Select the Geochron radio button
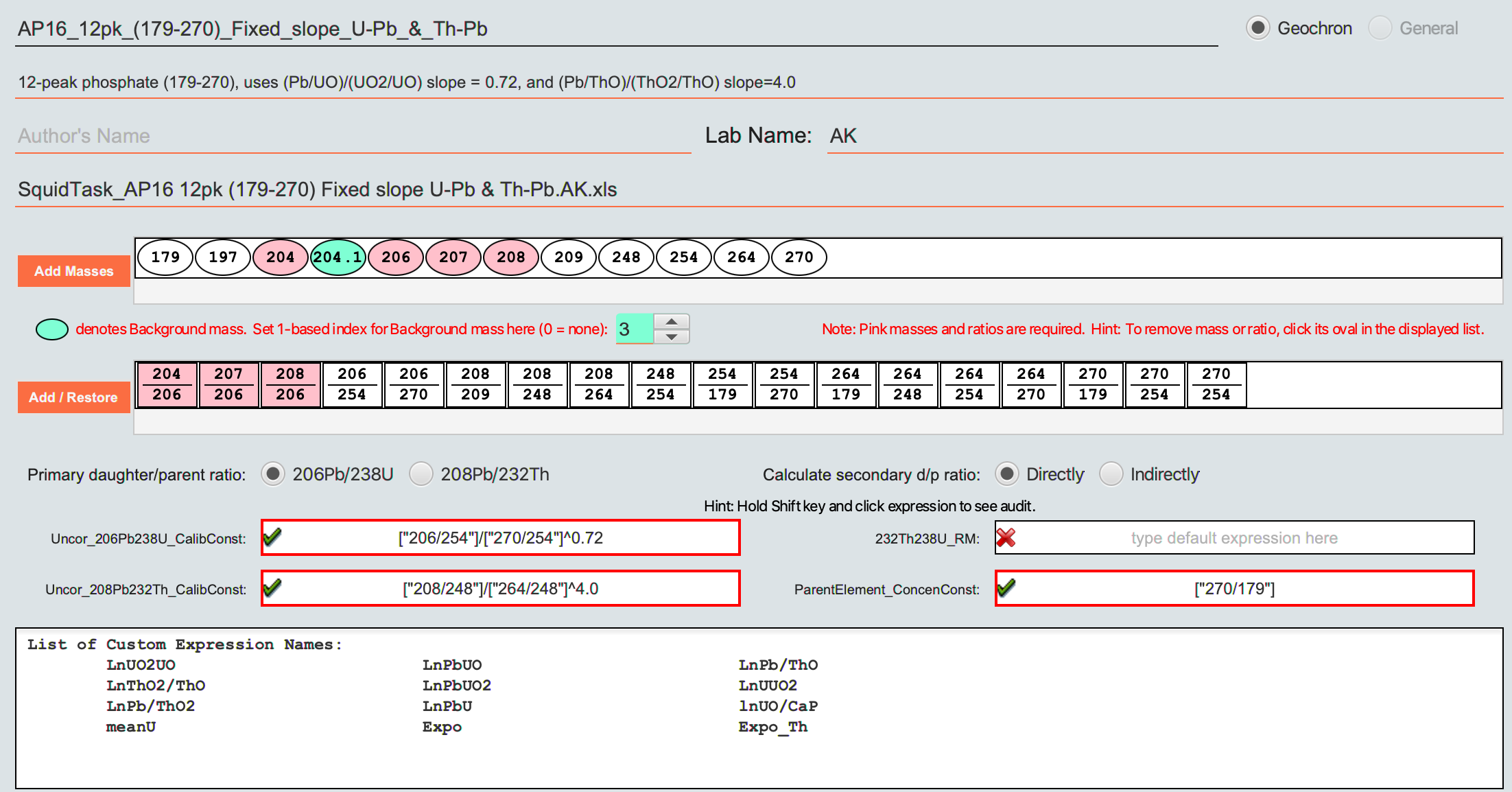The height and width of the screenshot is (792, 1512). tap(1257, 28)
